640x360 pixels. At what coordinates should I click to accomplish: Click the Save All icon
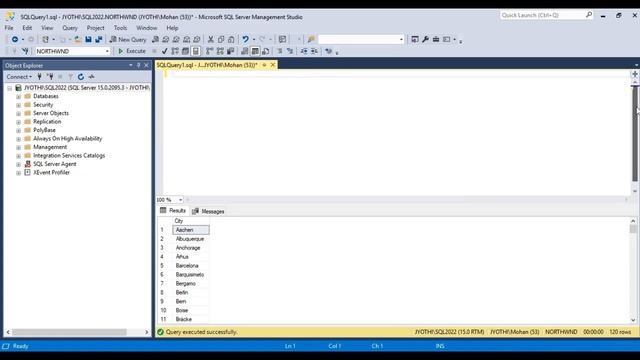99,40
